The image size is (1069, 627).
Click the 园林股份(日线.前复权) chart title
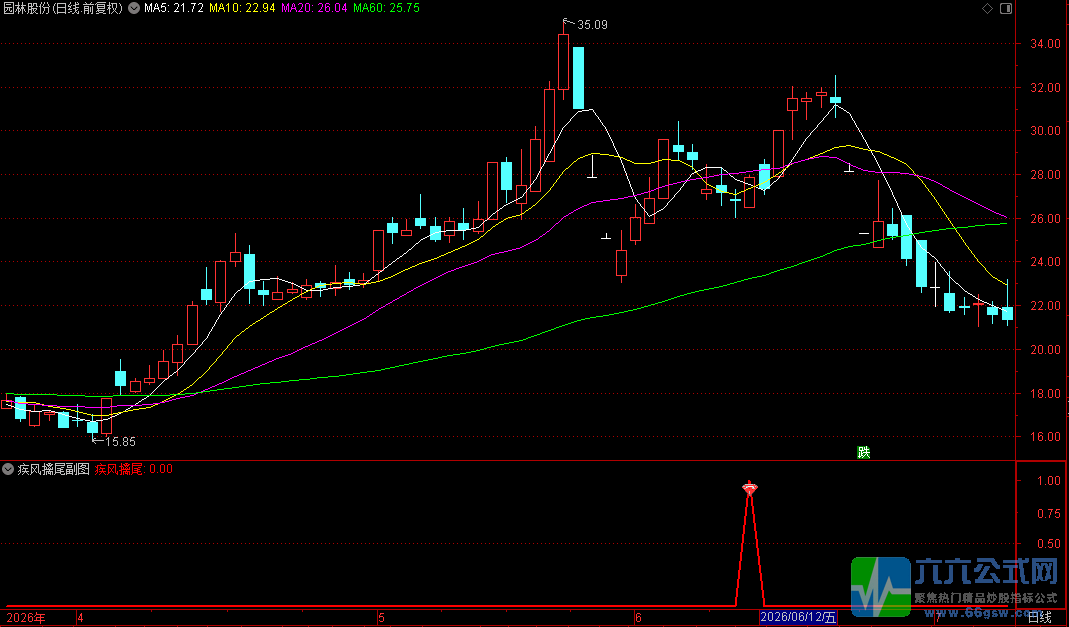click(63, 8)
